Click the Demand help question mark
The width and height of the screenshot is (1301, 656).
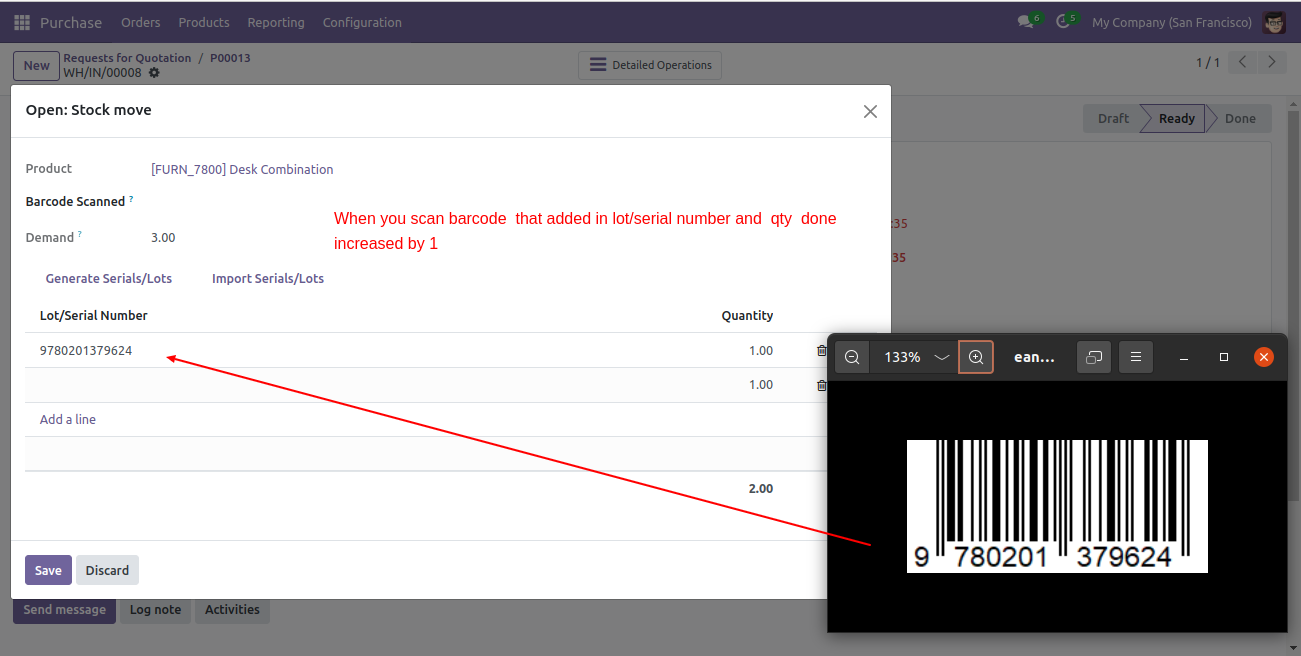80,235
